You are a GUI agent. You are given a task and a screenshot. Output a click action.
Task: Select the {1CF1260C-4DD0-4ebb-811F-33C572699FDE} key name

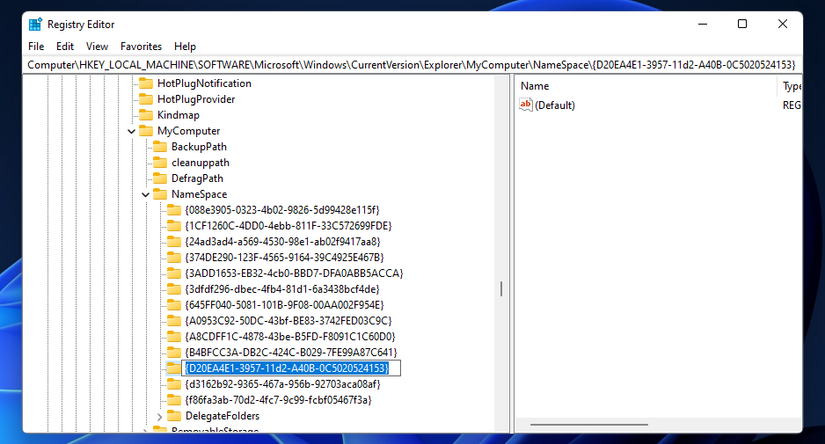point(288,226)
